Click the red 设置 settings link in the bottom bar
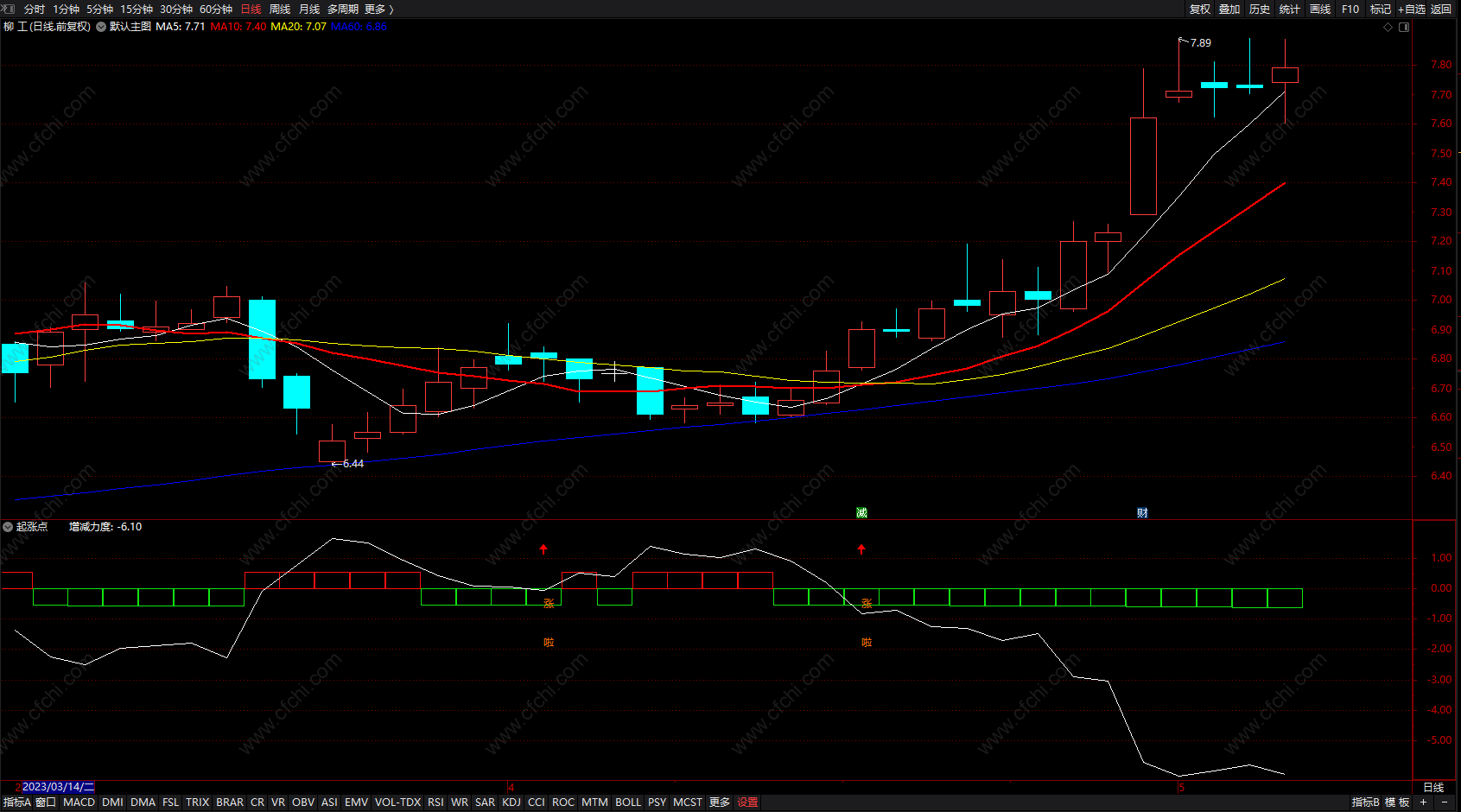This screenshot has height=812, width=1461. click(x=747, y=802)
